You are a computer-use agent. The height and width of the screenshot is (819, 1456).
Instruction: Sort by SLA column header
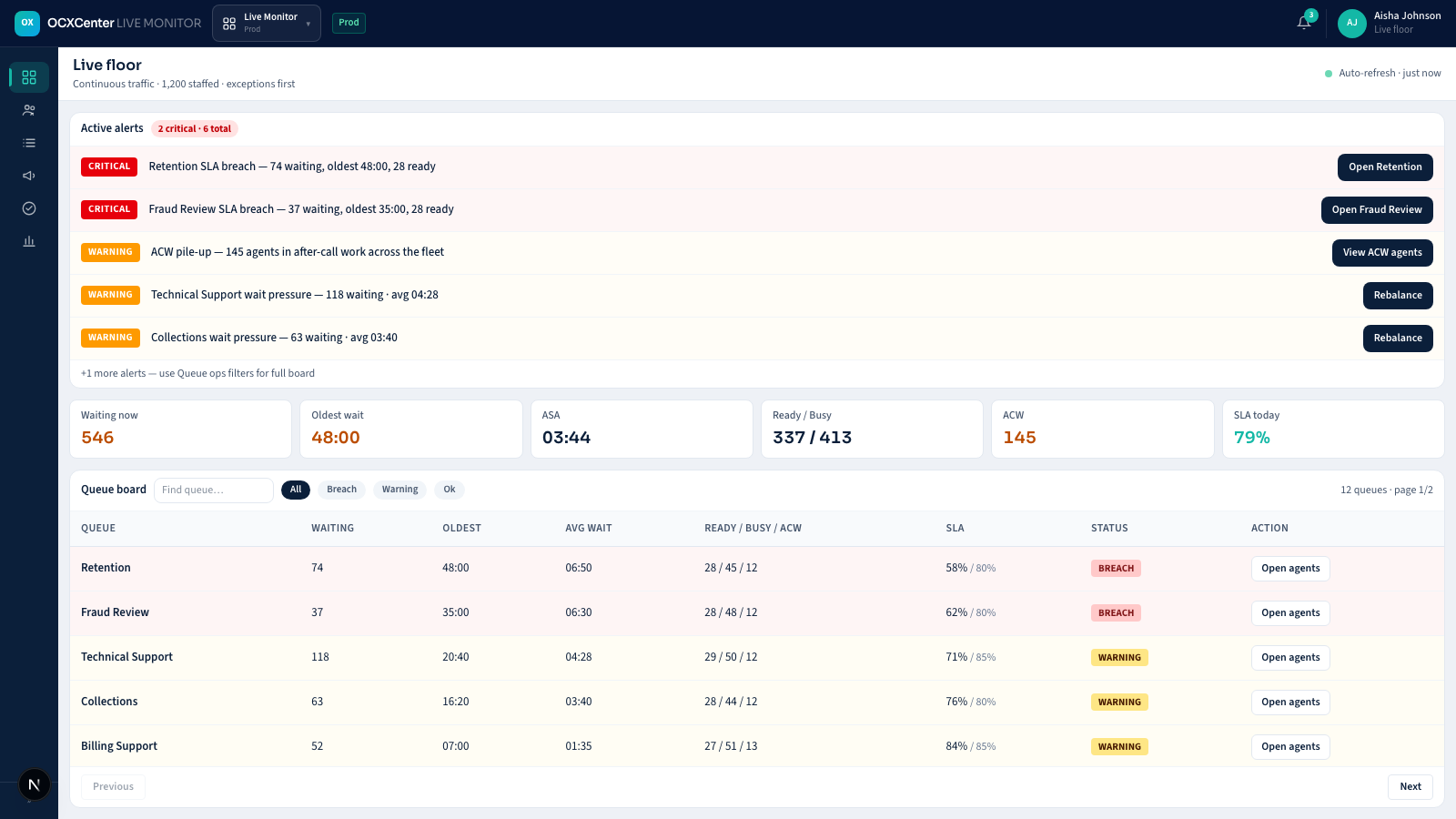coord(955,529)
